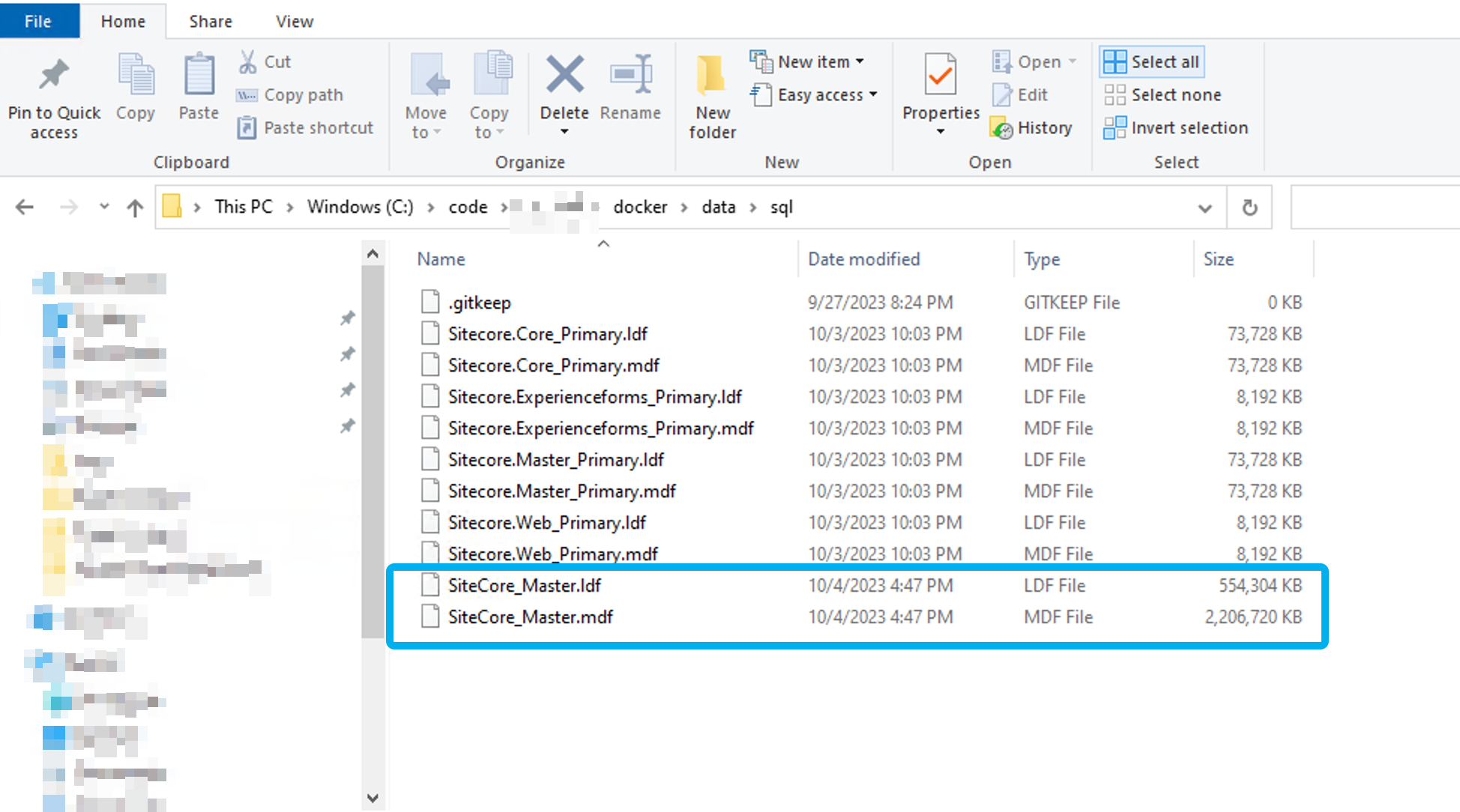Expand the chevron after data
Viewport: 1460px width, 812px height.
[x=753, y=207]
